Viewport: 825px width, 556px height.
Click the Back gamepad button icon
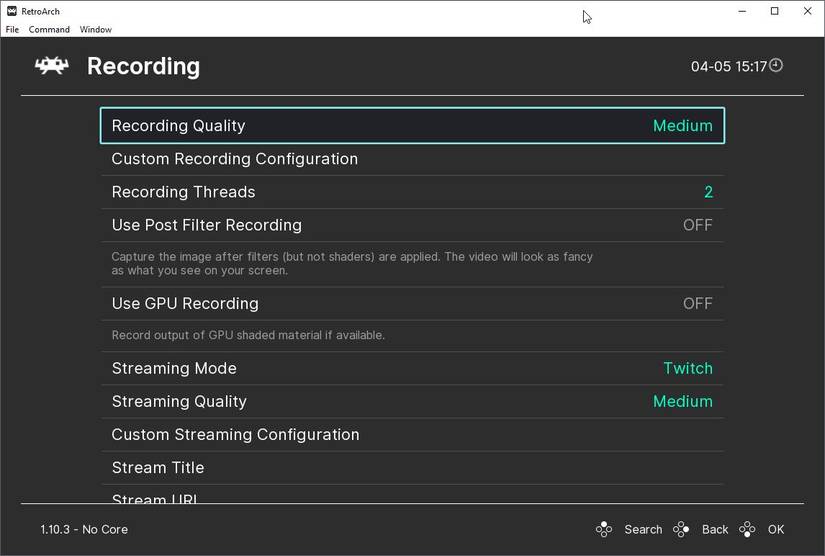[x=681, y=529]
